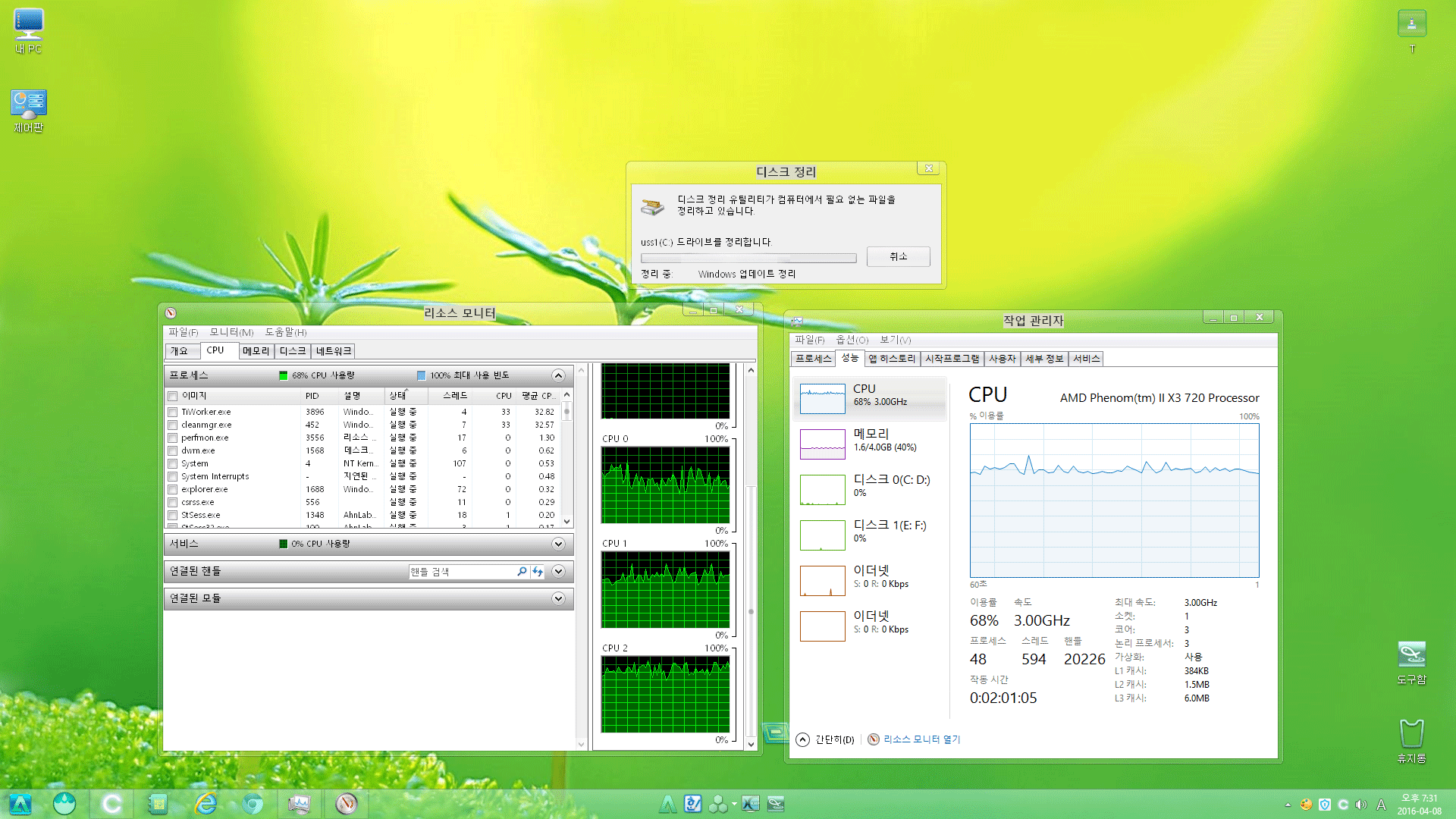Select 디스크 0(C: D:) in Task Manager
Screen dimensions: 1456x819
[871, 489]
